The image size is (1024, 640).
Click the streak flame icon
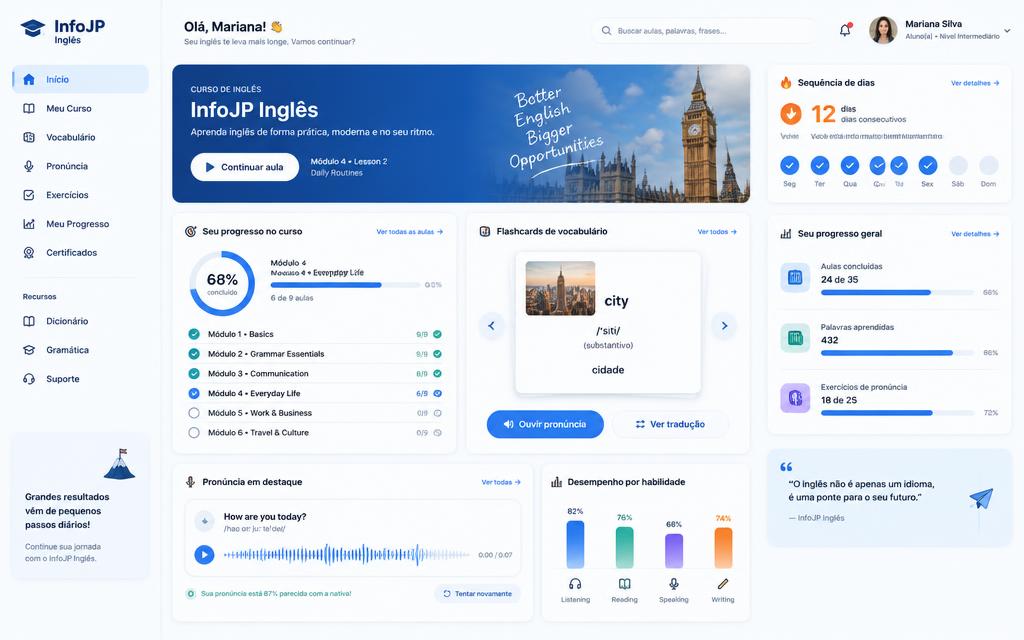point(786,82)
